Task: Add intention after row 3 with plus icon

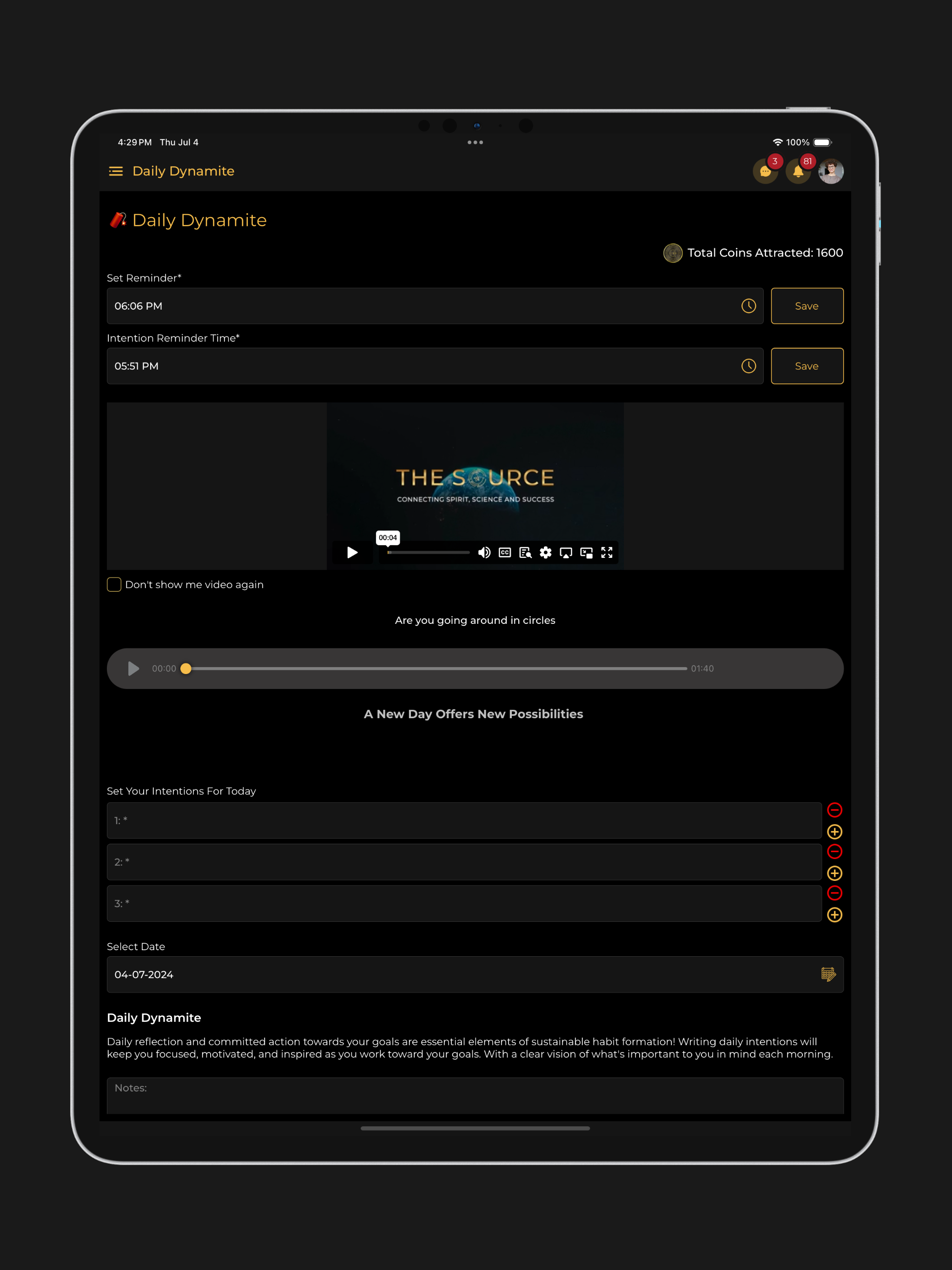Action: (x=835, y=915)
